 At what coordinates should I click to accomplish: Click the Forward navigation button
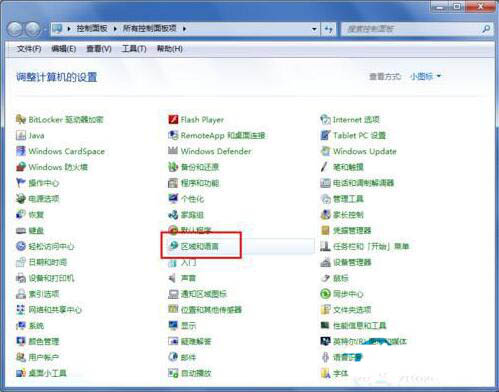pyautogui.click(x=33, y=29)
